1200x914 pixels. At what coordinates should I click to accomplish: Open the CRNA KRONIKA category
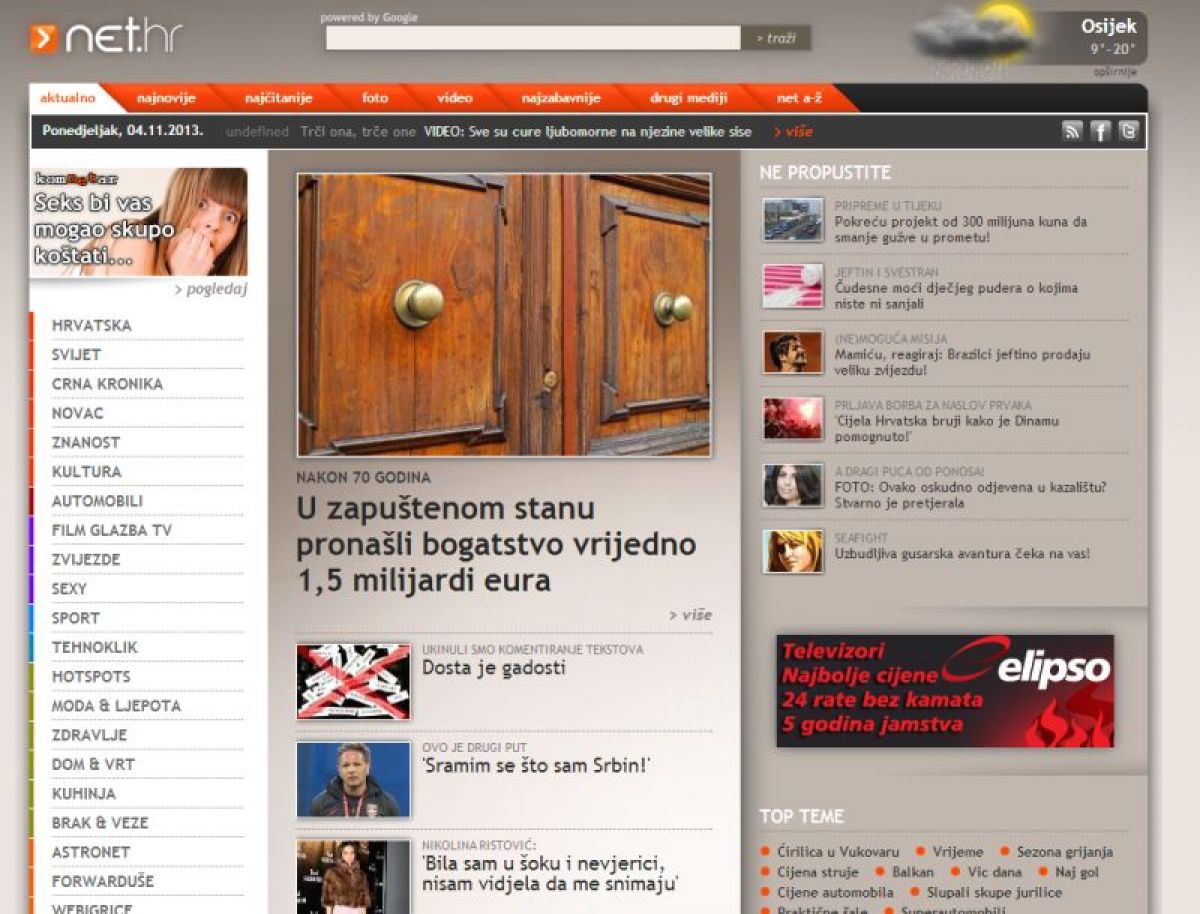click(107, 384)
